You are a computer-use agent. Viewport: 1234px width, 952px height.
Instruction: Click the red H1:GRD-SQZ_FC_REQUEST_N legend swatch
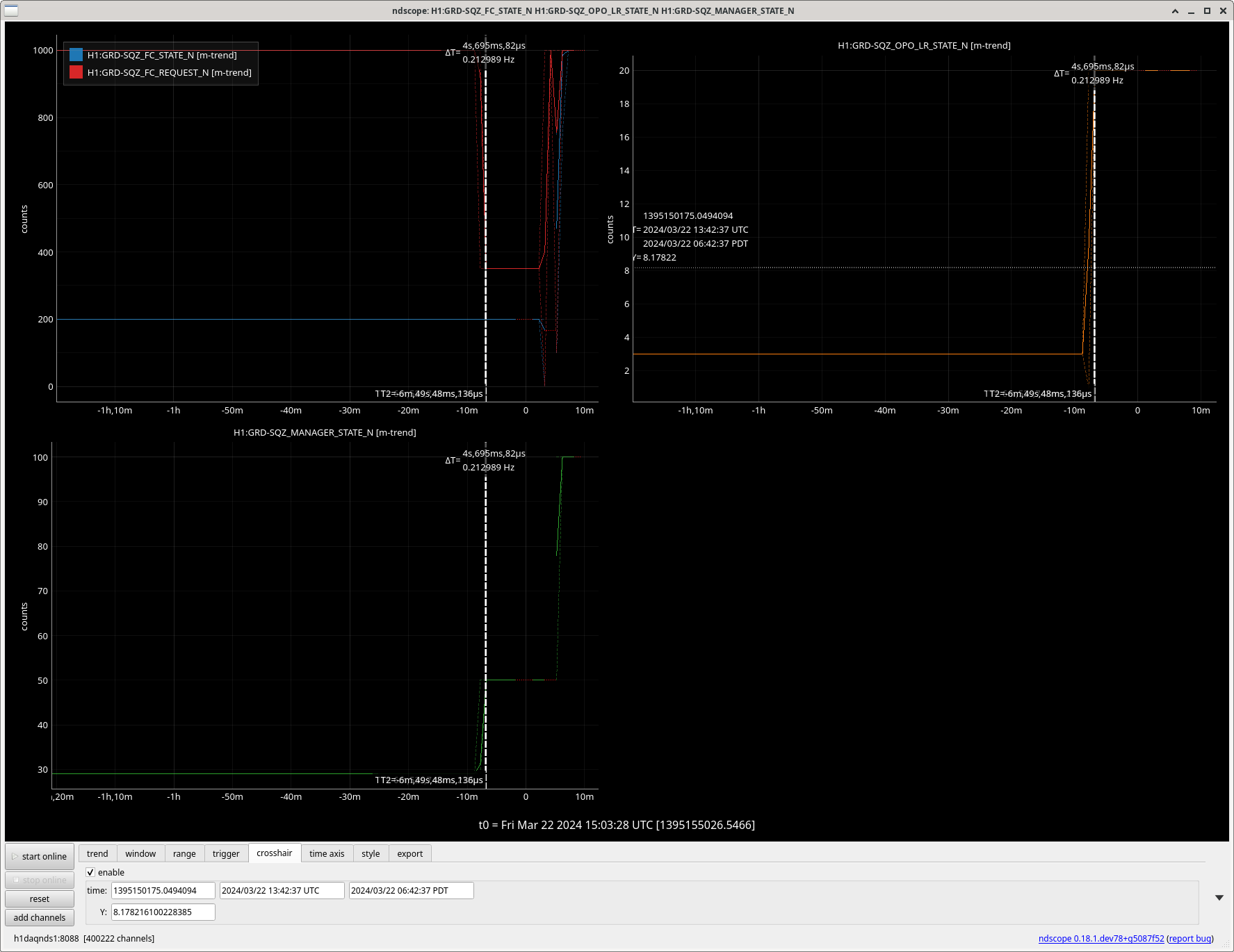tap(76, 72)
